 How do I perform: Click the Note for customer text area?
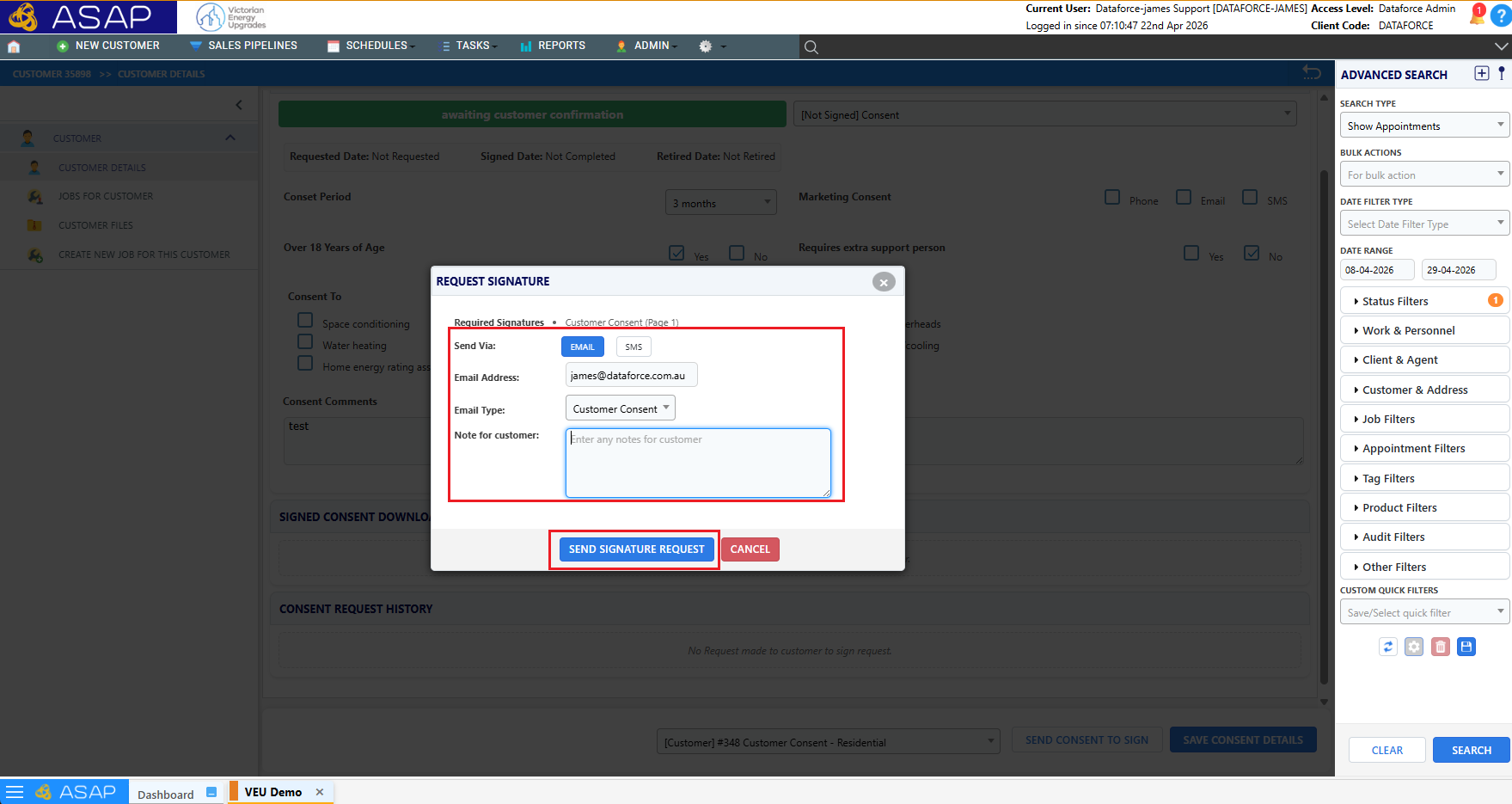coord(698,463)
